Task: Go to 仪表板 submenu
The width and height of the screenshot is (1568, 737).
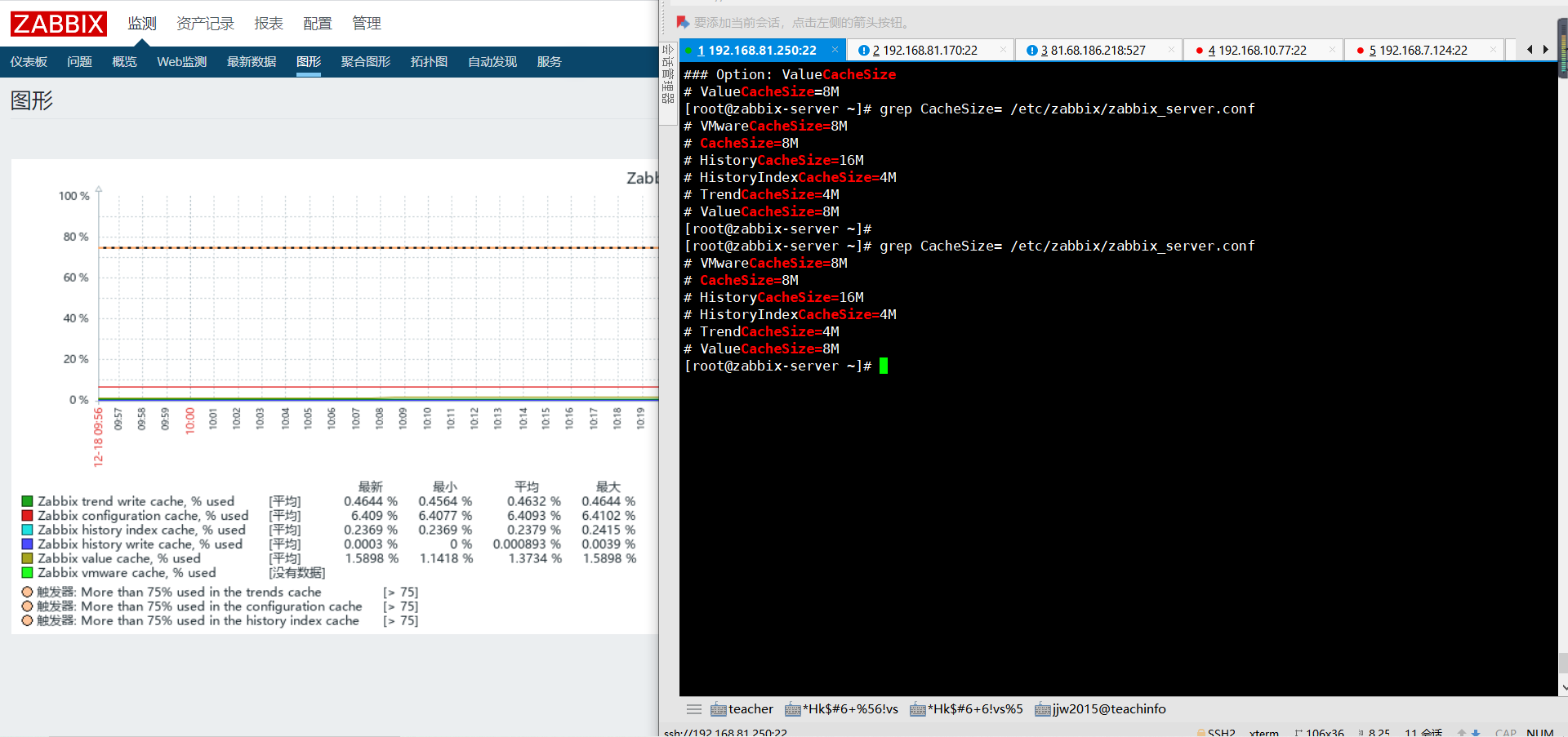Action: coord(29,62)
